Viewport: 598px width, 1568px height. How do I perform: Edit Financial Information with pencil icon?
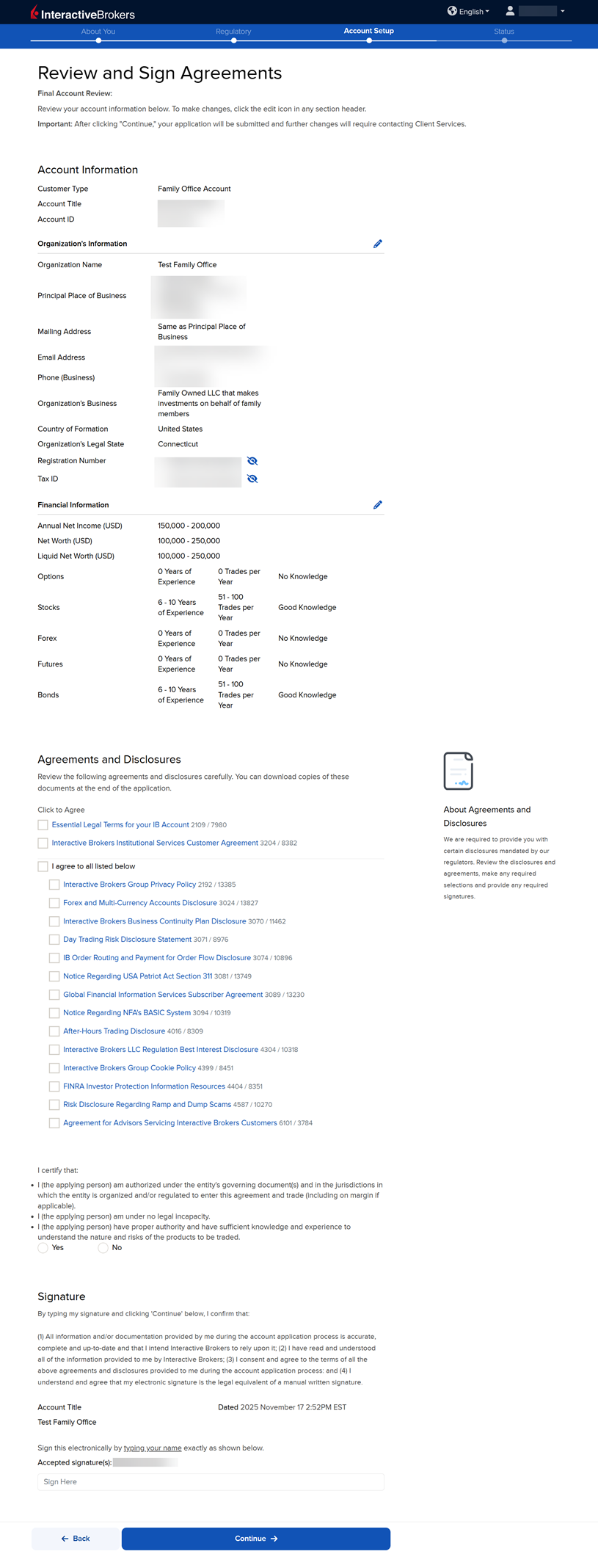tap(377, 505)
